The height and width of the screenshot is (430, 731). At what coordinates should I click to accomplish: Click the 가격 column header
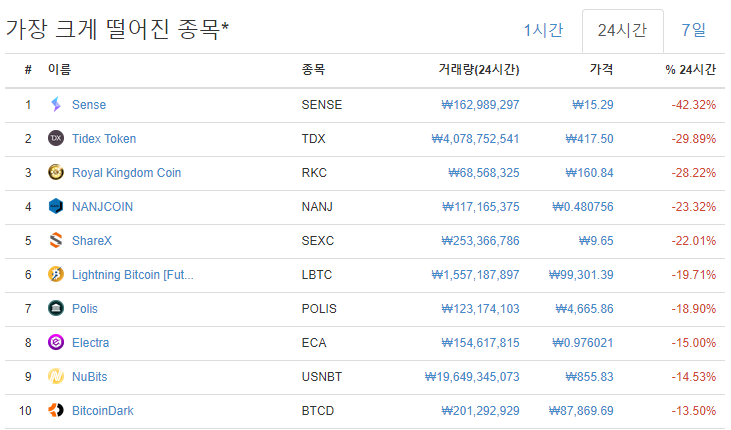pos(601,70)
